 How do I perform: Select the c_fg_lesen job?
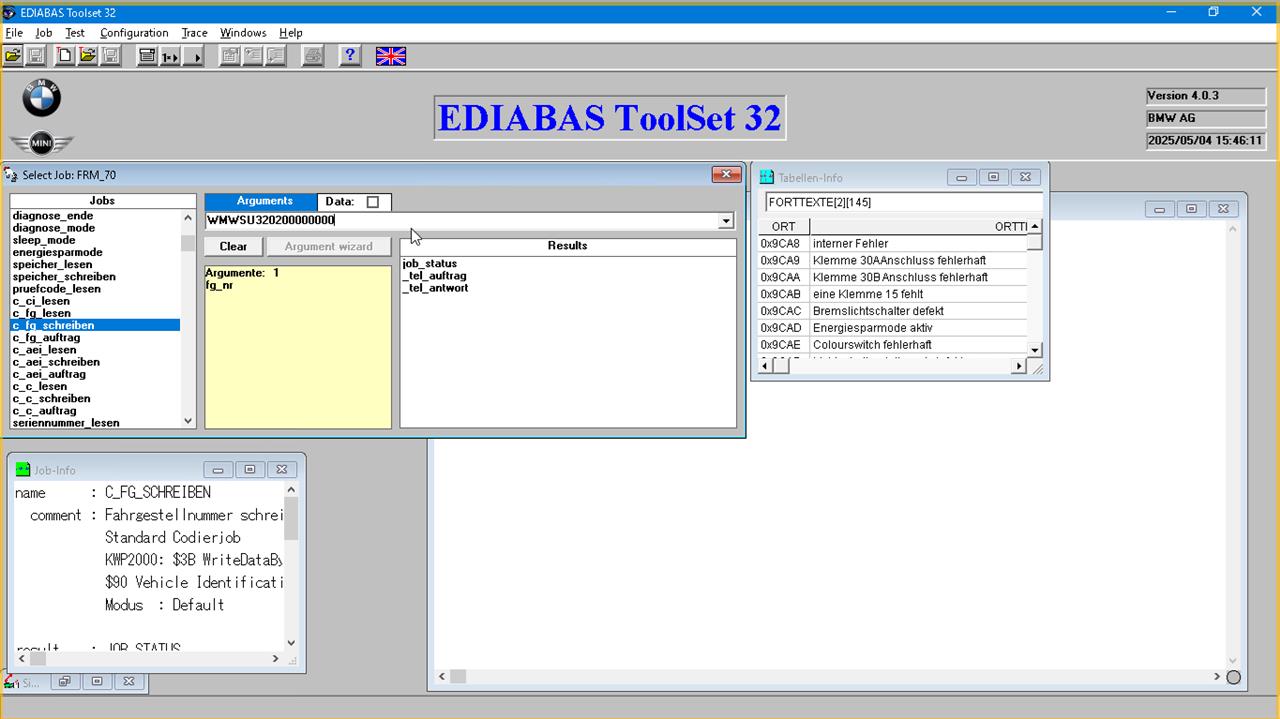pos(41,313)
